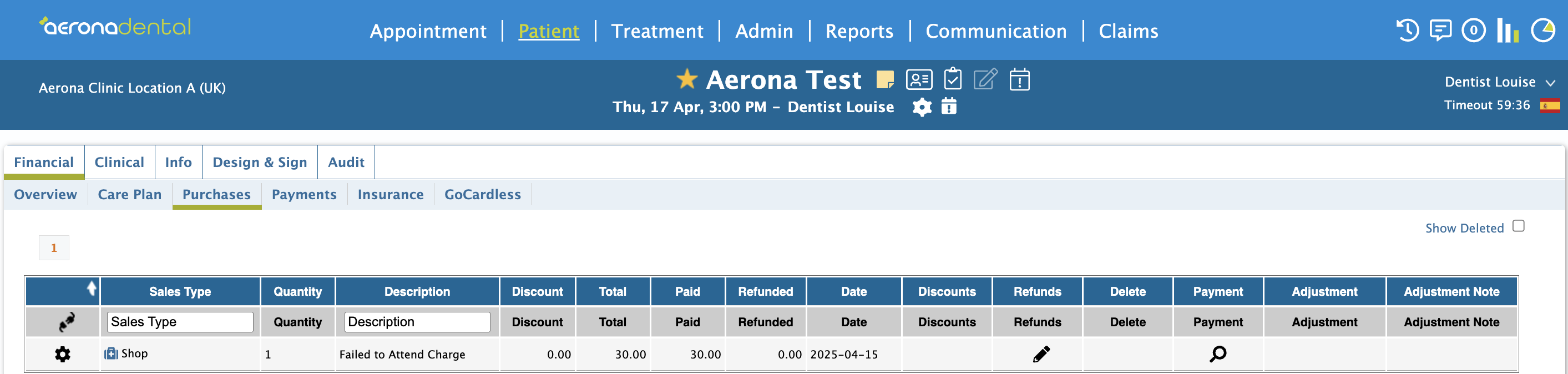Screen dimensions: 1568x374
Task: Click the clipboard checklist icon
Action: pyautogui.click(x=953, y=79)
